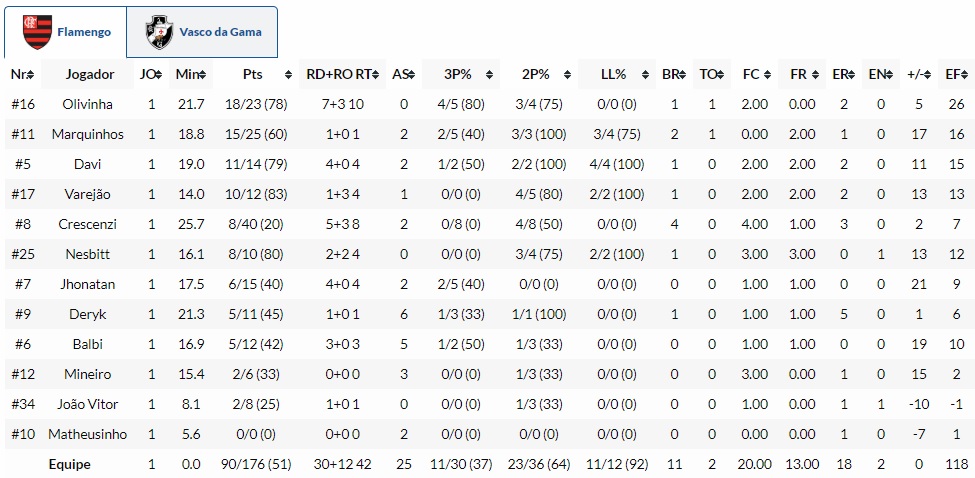The height and width of the screenshot is (478, 975).
Task: Sort table by Nr column arrows
Action: (x=31, y=75)
